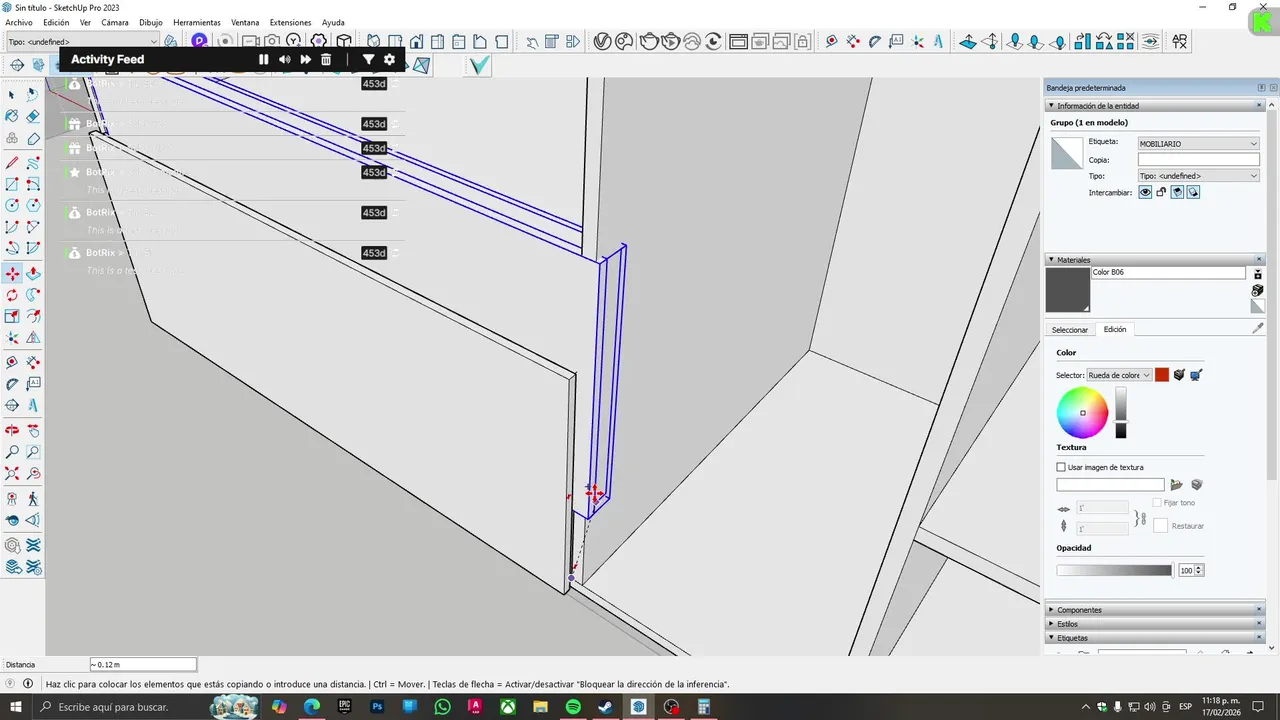Expand the Estilos panel
This screenshot has height=720, width=1280.
1052,624
